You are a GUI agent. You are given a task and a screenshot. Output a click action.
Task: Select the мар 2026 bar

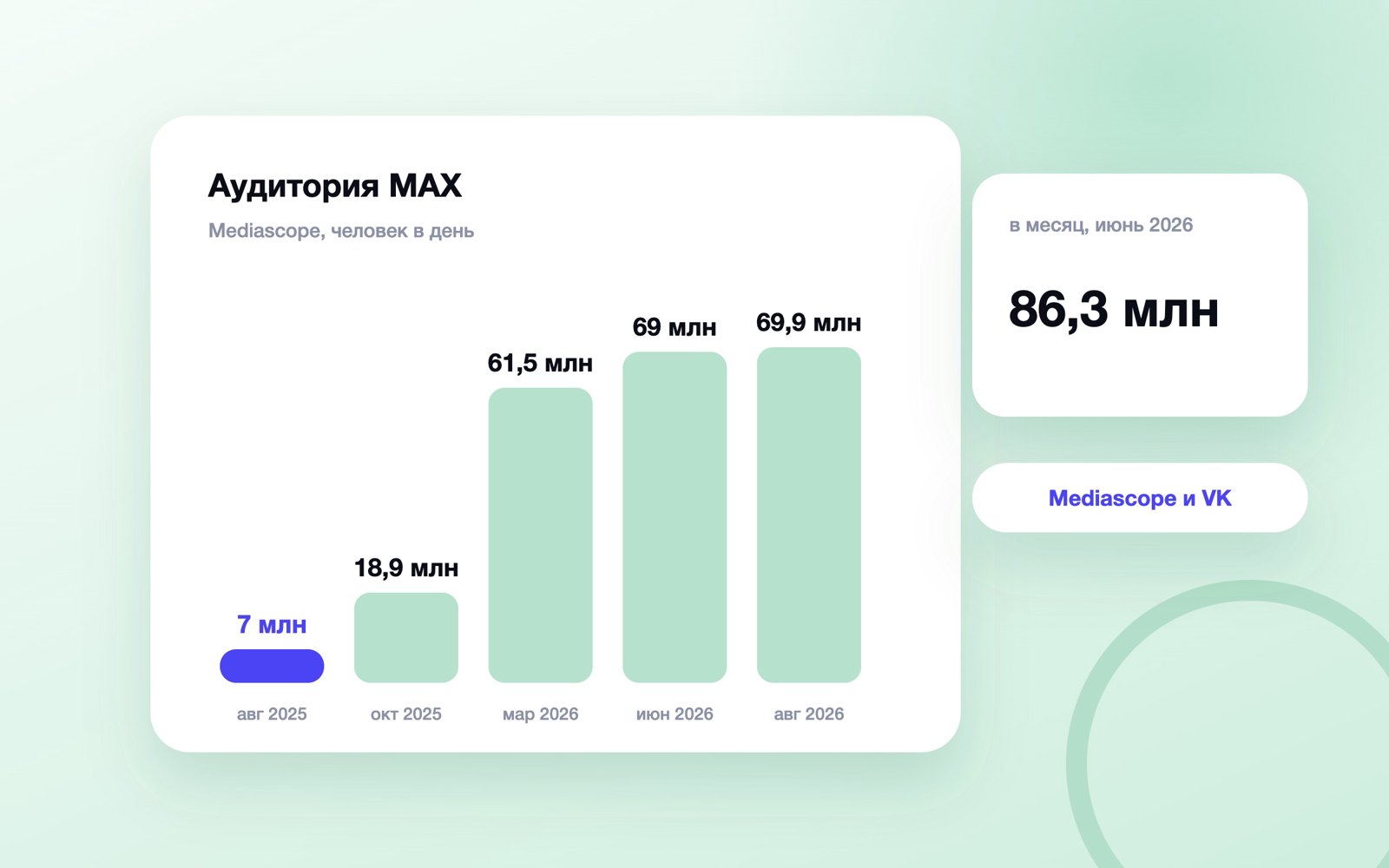[x=540, y=535]
